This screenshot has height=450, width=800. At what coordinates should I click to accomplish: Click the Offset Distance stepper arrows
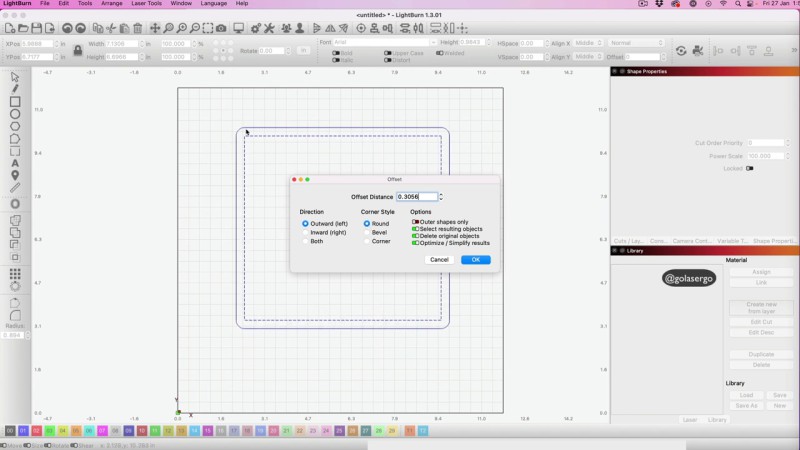(441, 197)
